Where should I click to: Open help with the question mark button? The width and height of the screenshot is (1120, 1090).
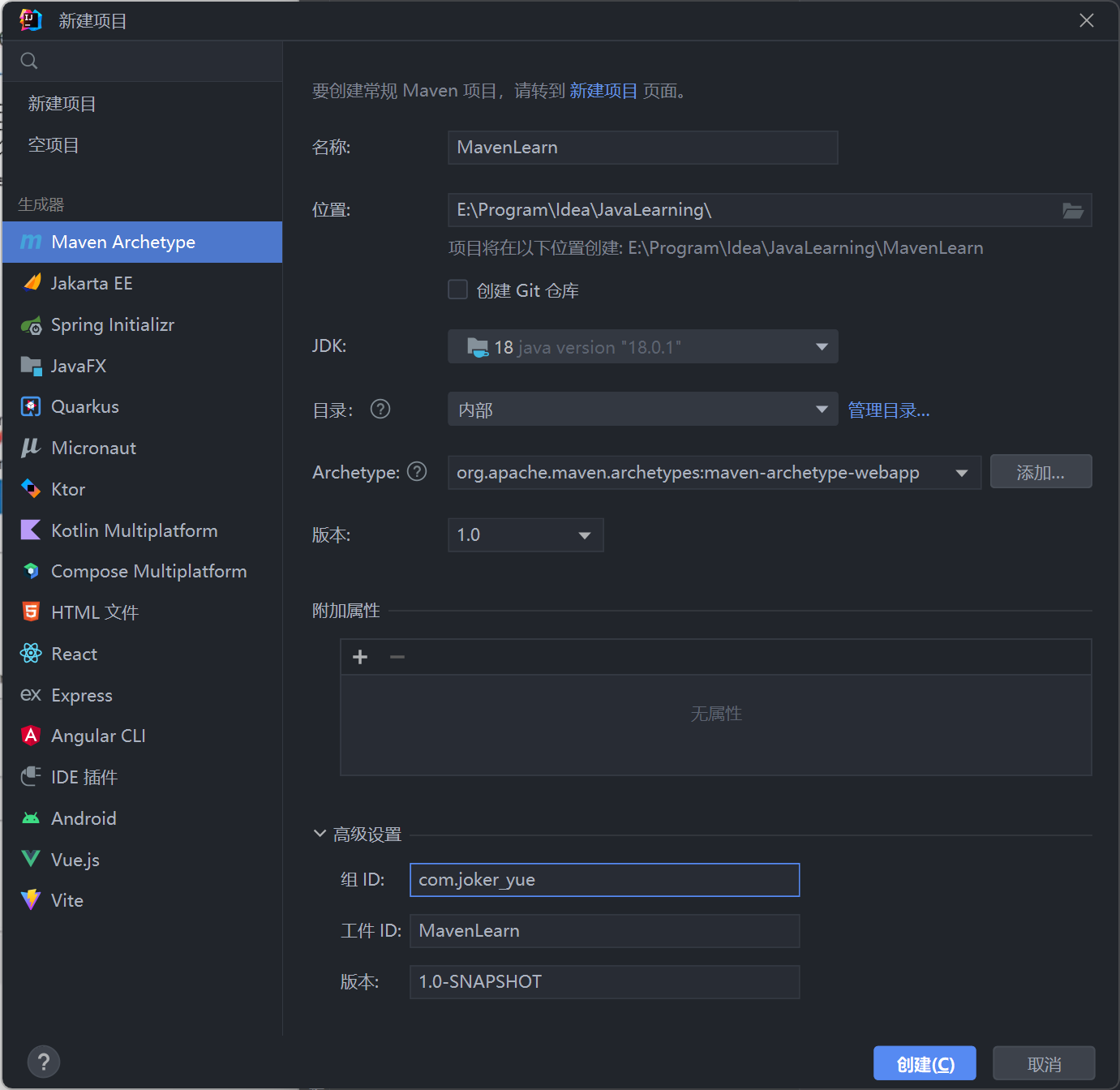point(44,1062)
